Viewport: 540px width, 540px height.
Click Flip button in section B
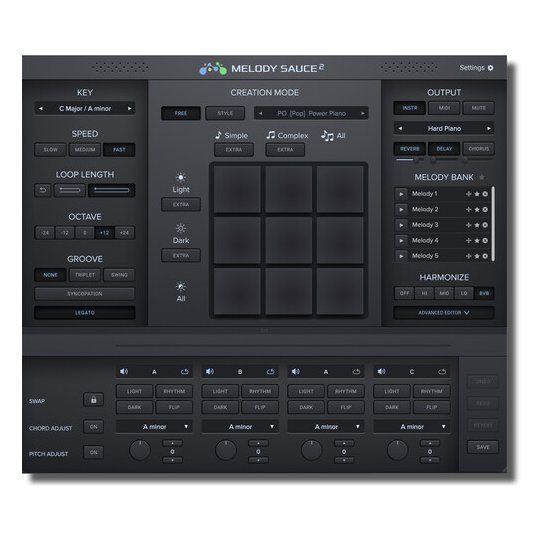[260, 407]
